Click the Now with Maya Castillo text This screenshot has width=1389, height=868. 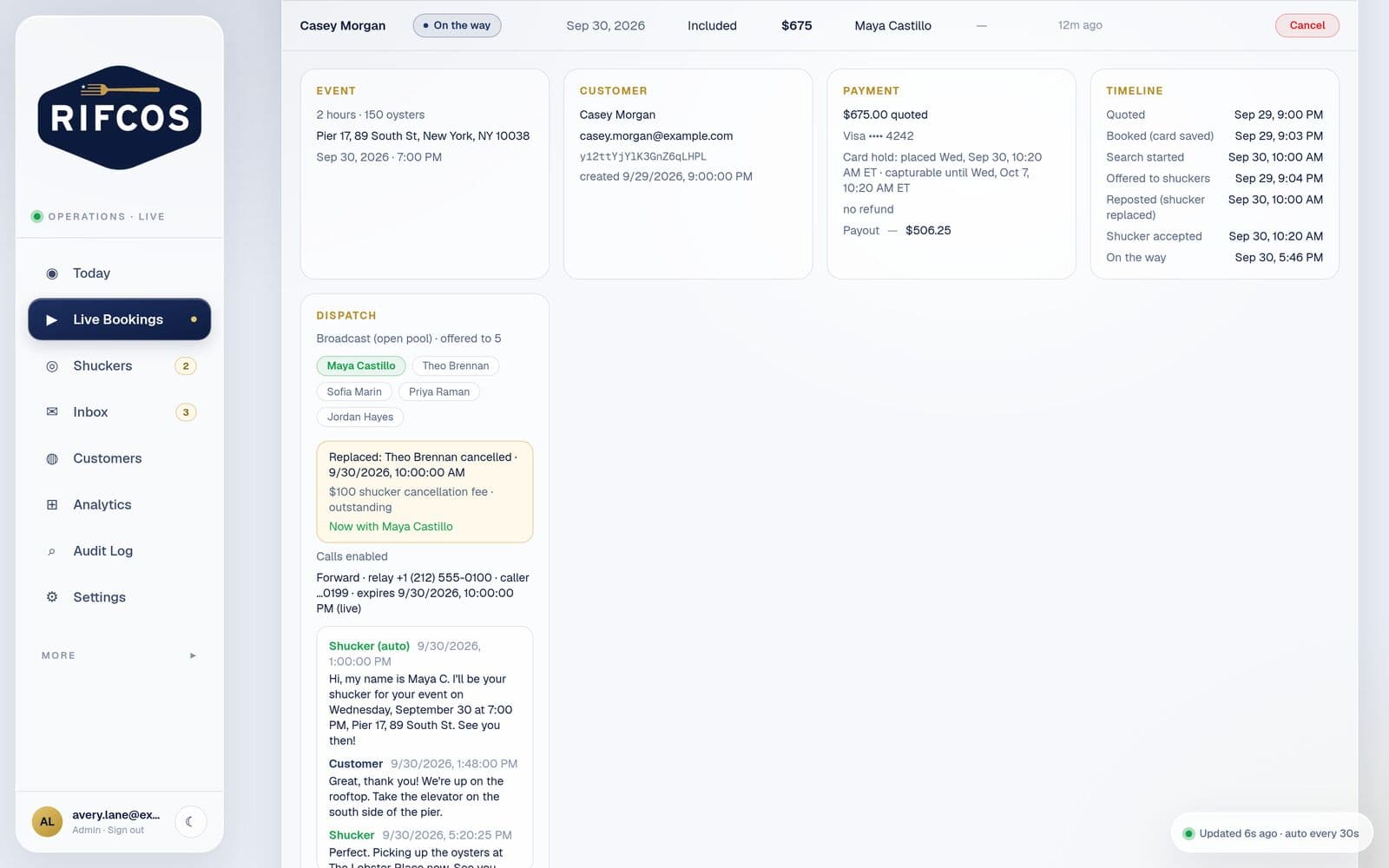[x=391, y=527]
